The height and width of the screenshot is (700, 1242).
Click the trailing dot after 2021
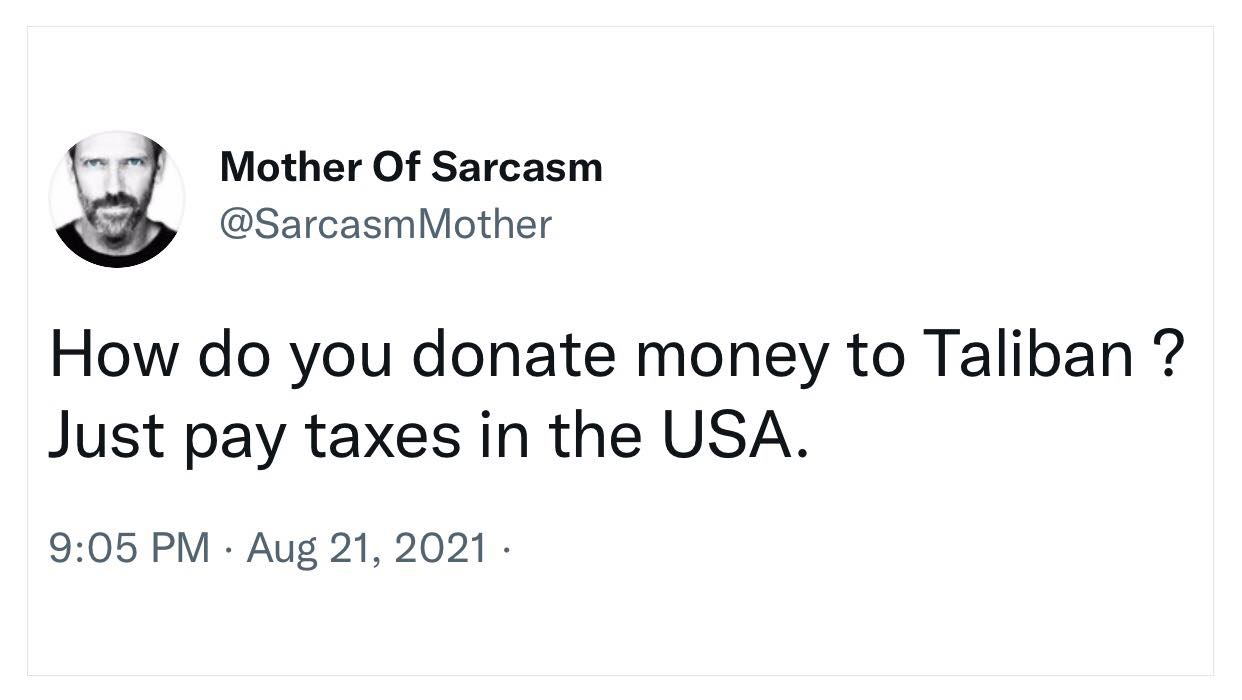coord(506,549)
